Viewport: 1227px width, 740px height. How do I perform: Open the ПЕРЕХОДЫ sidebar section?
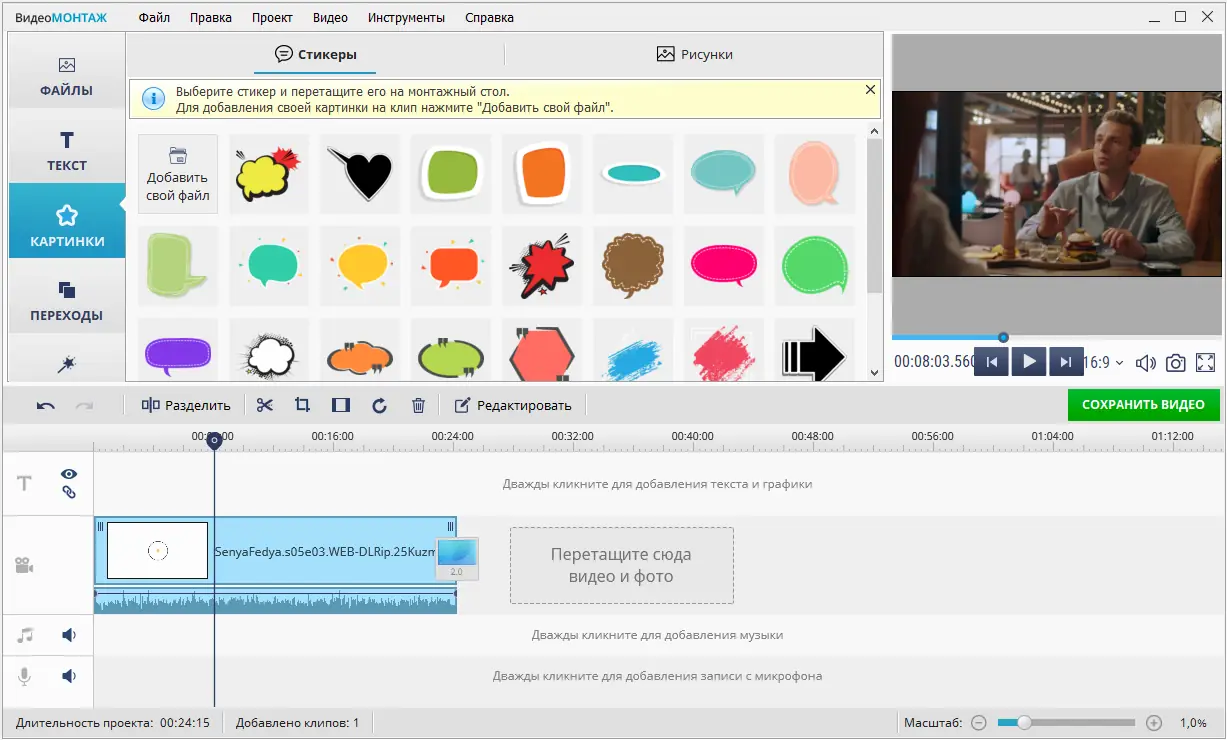(67, 301)
